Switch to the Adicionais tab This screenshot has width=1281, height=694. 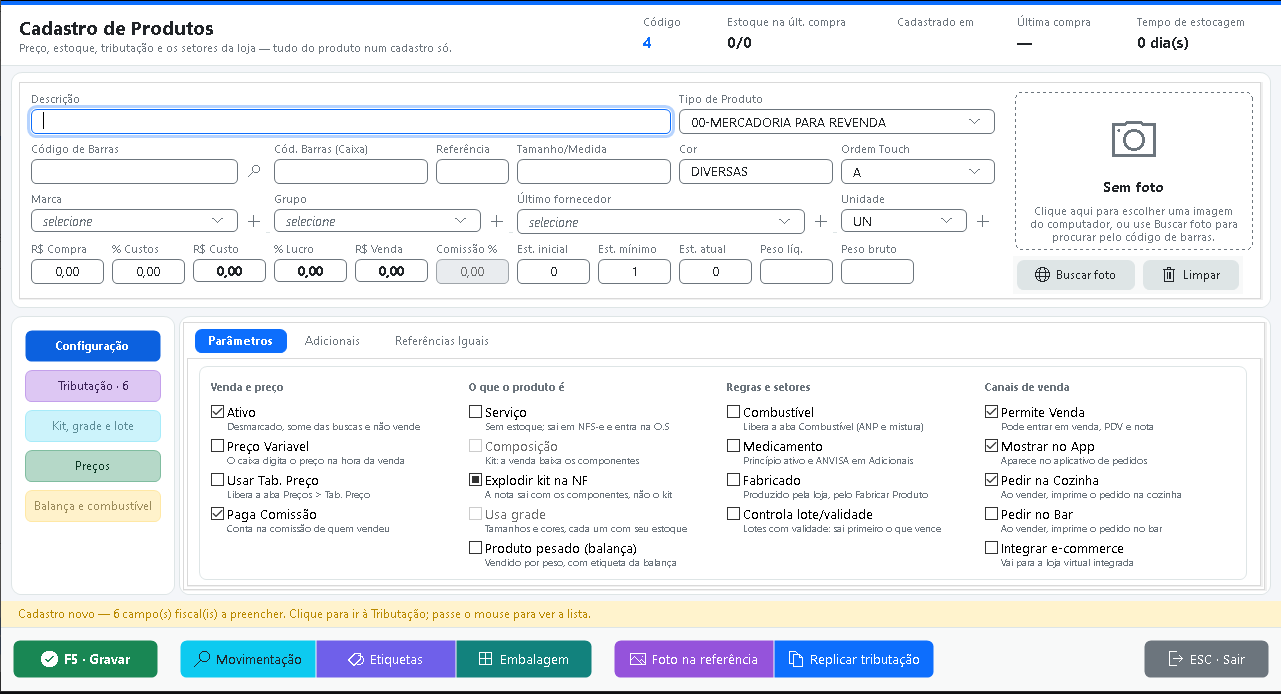click(332, 341)
